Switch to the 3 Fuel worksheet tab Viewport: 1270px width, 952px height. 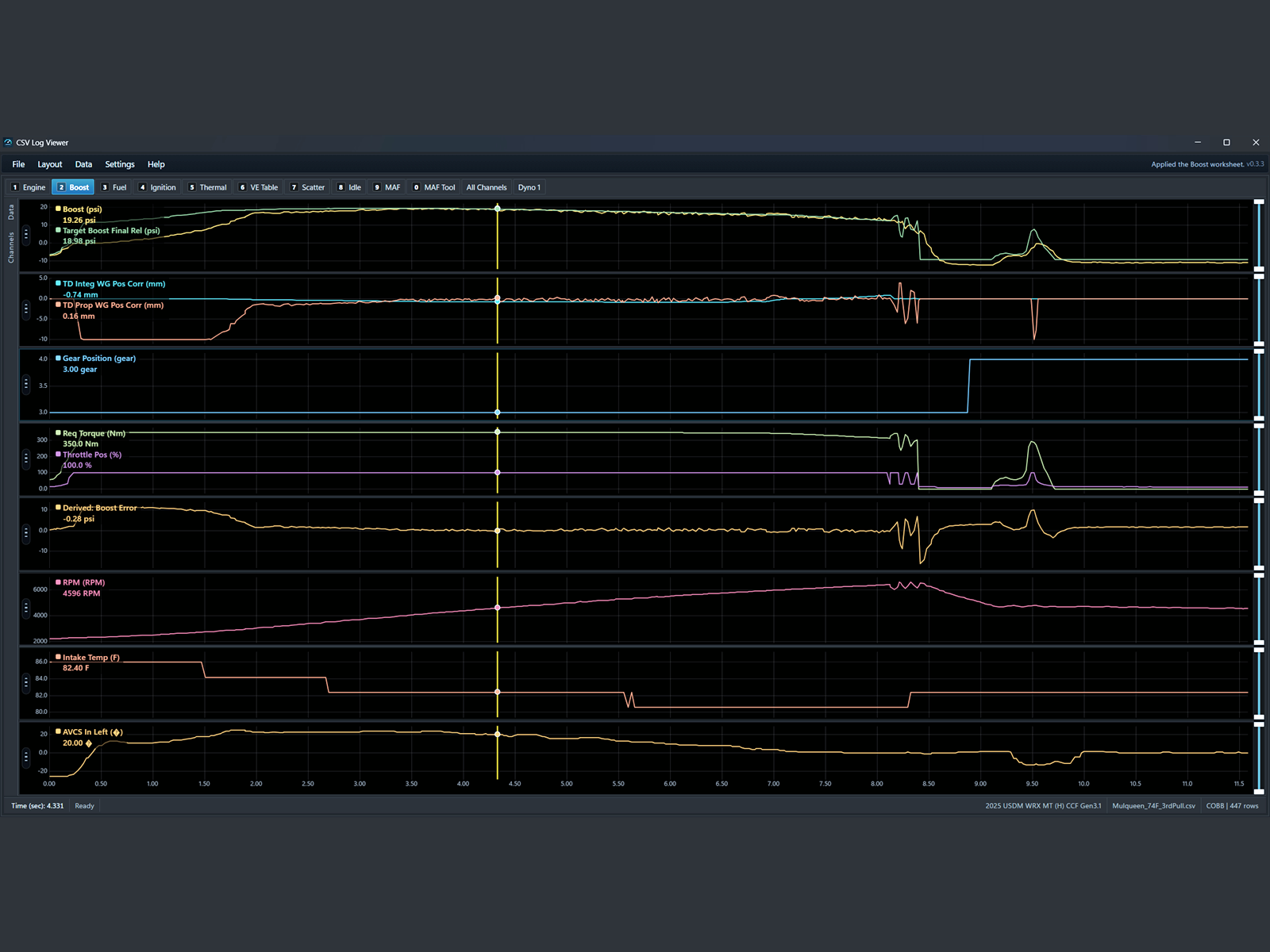click(x=114, y=187)
